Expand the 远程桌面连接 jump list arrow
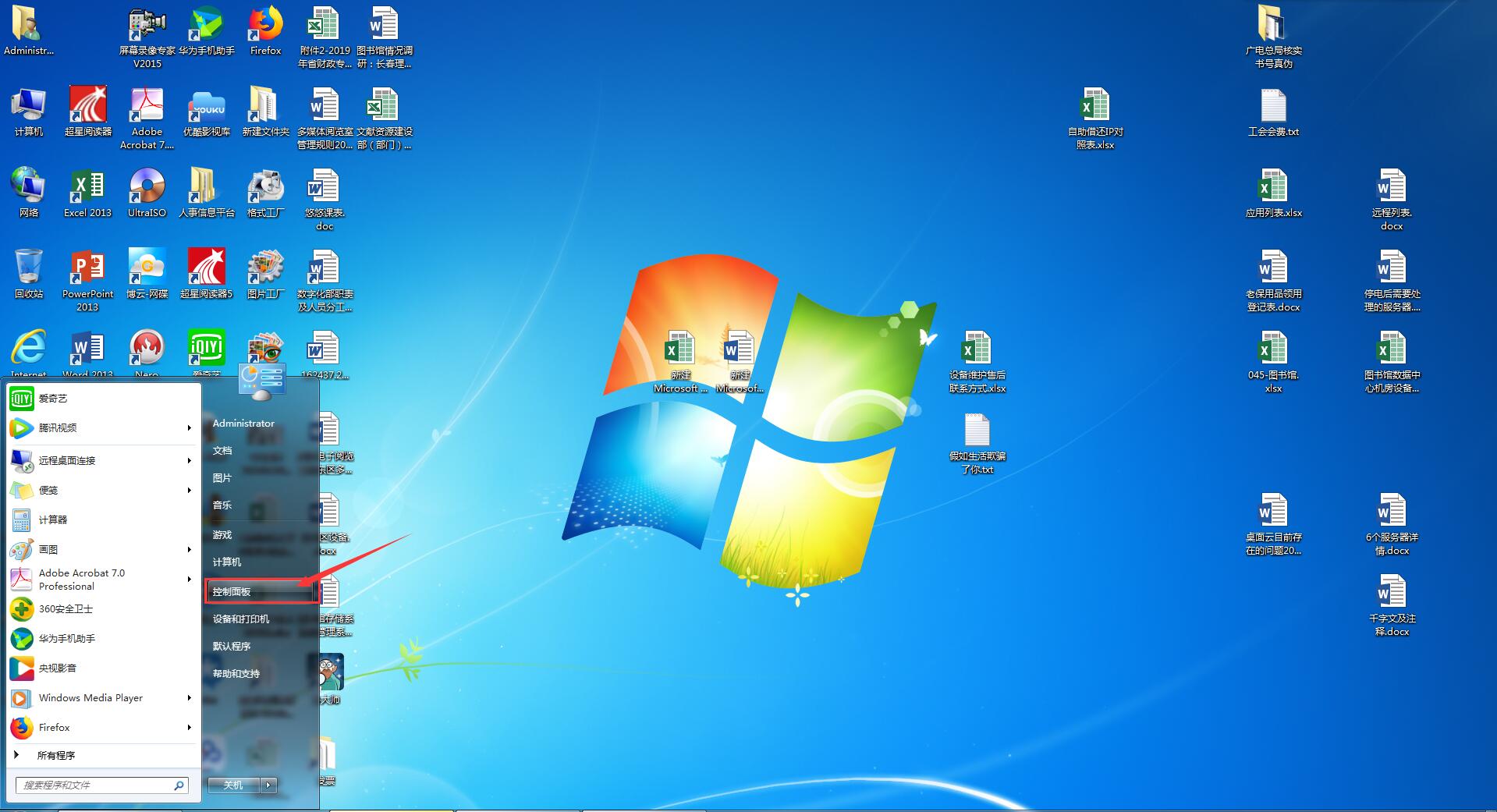Viewport: 1497px width, 812px height. (189, 461)
